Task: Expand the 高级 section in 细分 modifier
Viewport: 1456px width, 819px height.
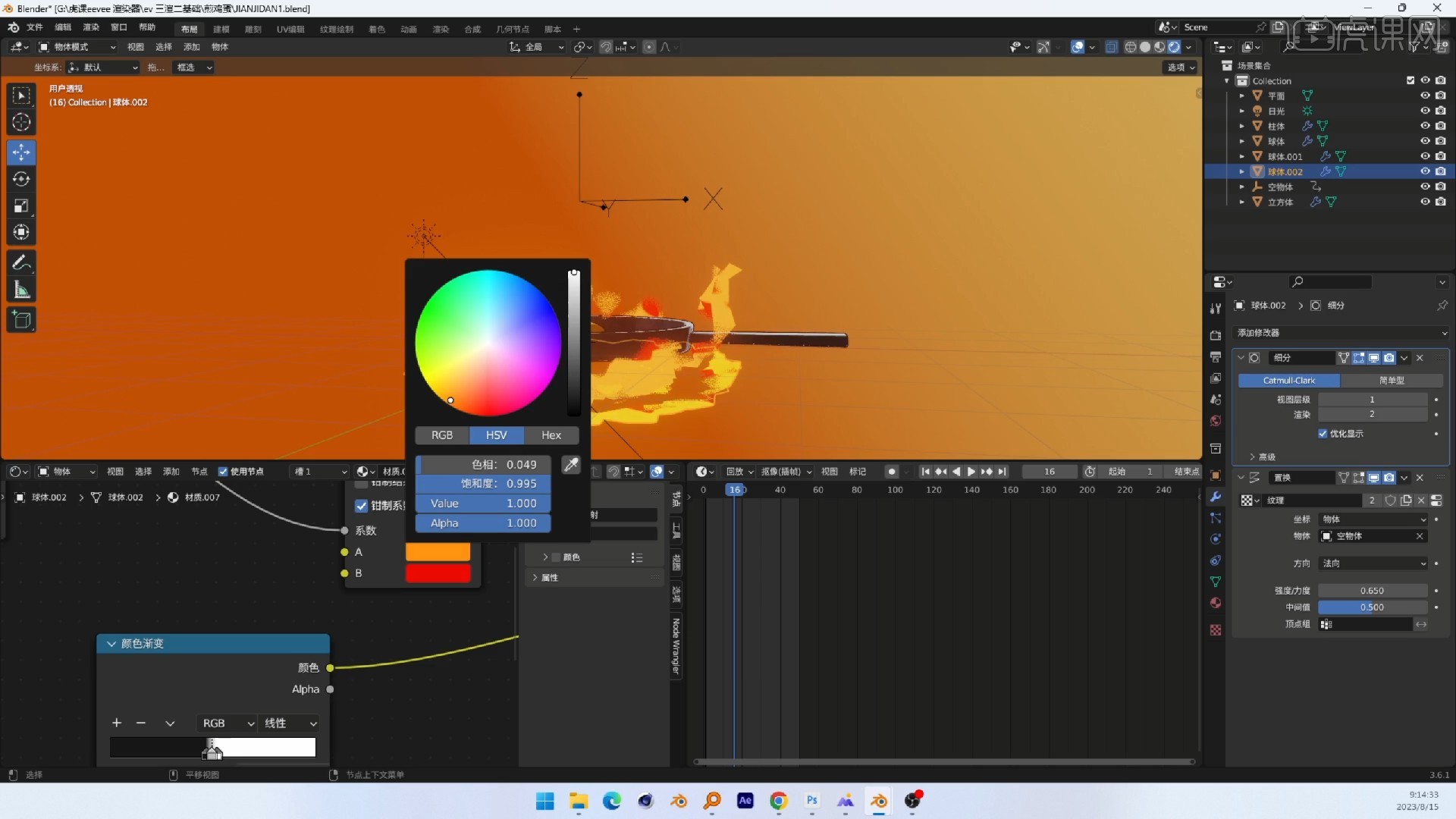Action: click(1262, 457)
